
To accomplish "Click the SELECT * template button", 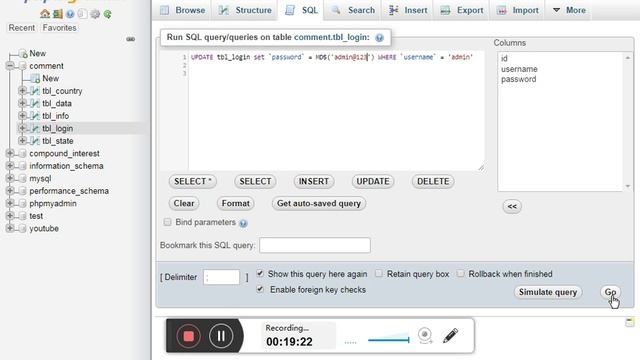I will [193, 181].
